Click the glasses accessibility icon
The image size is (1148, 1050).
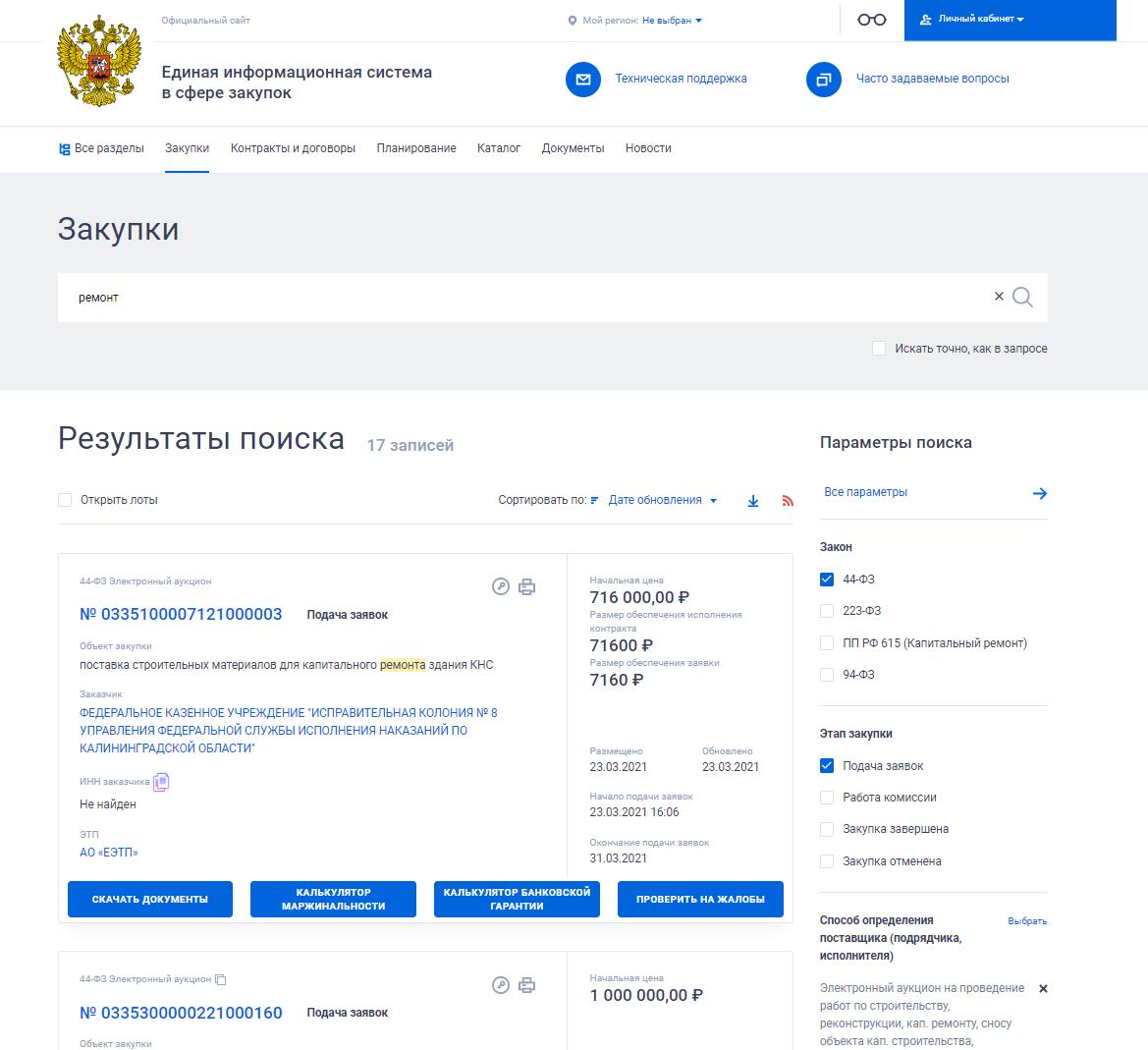(871, 20)
